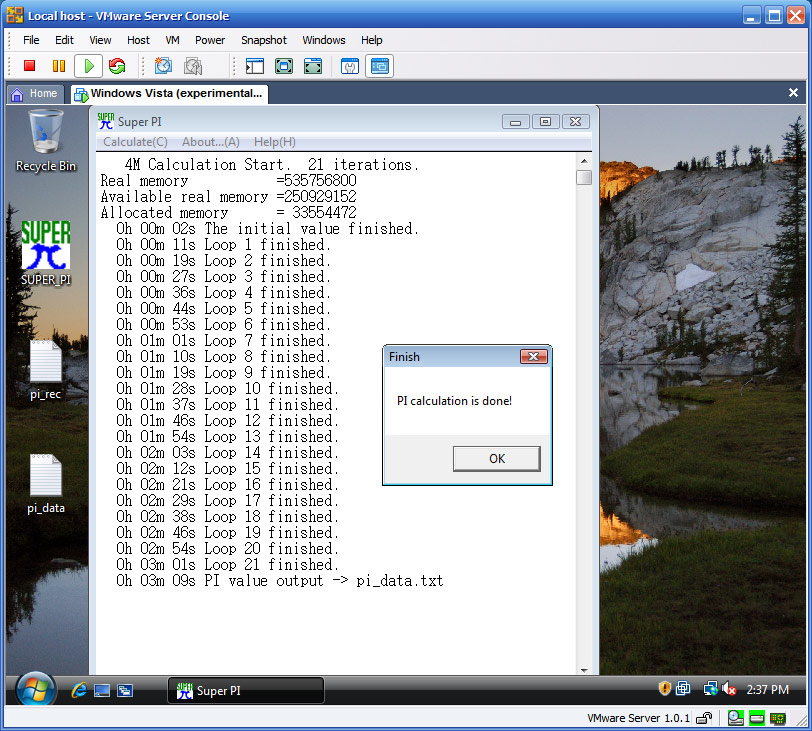
Task: Open Super PI Calculate(C) menu
Action: click(x=135, y=142)
